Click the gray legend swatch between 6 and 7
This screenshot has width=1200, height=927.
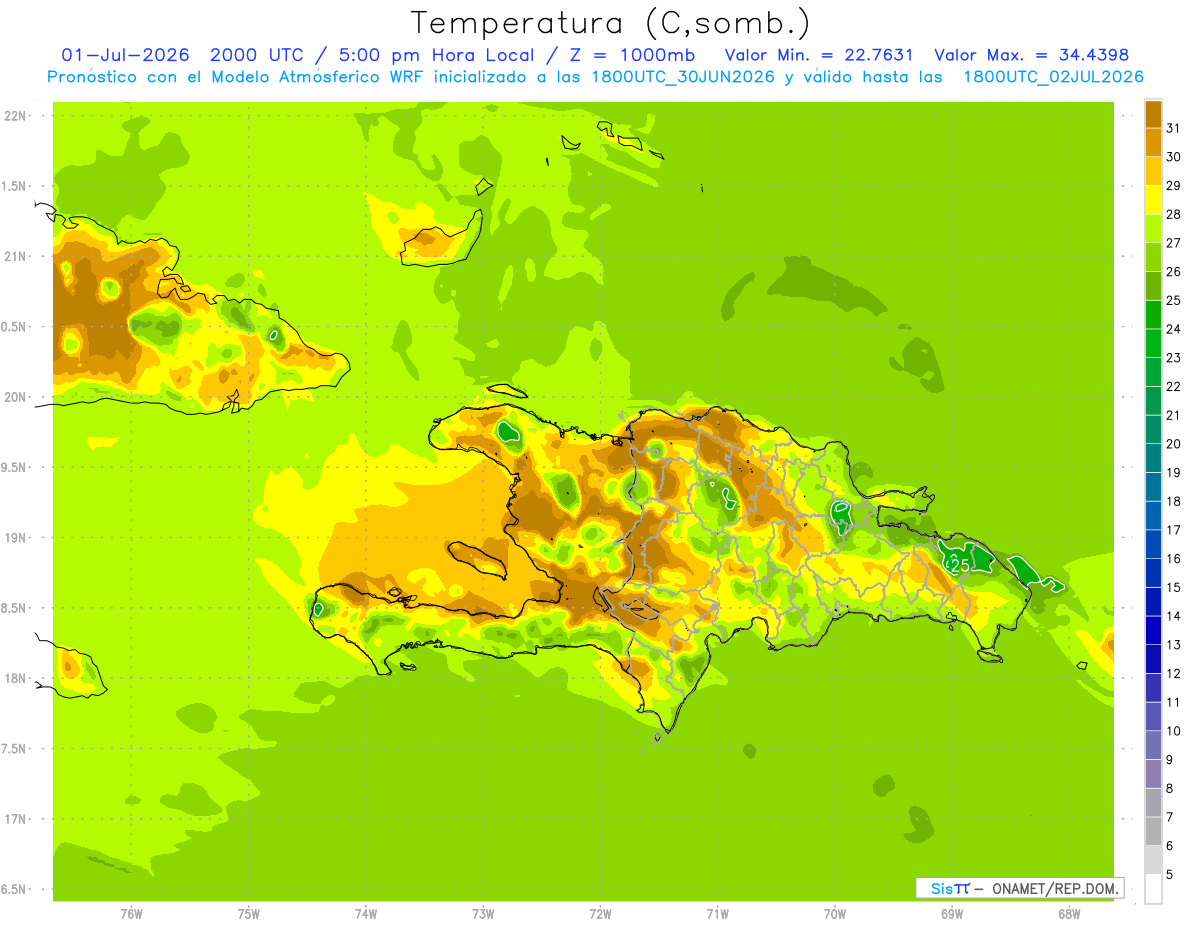tap(1153, 831)
